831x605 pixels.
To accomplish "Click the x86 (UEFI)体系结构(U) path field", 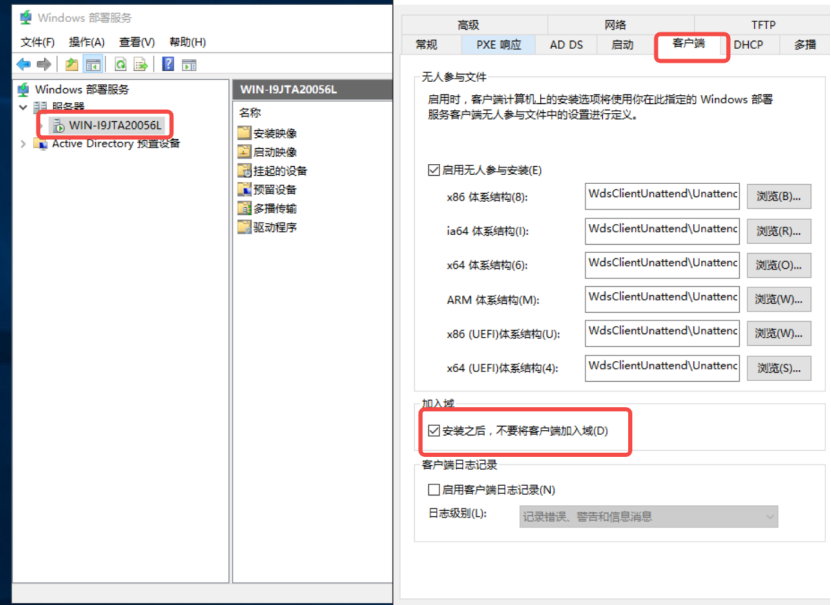I will 662,333.
